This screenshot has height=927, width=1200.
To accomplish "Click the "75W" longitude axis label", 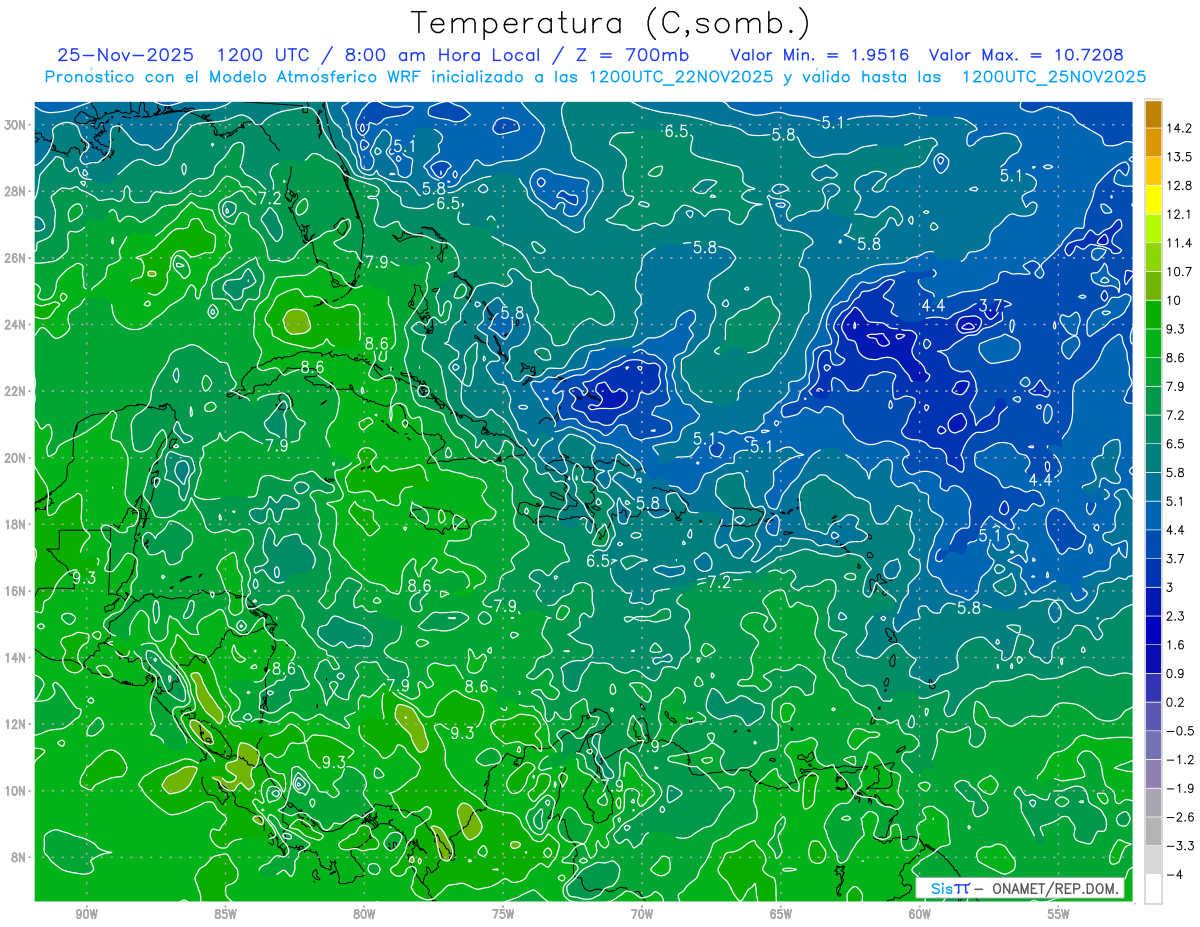I will click(x=503, y=914).
